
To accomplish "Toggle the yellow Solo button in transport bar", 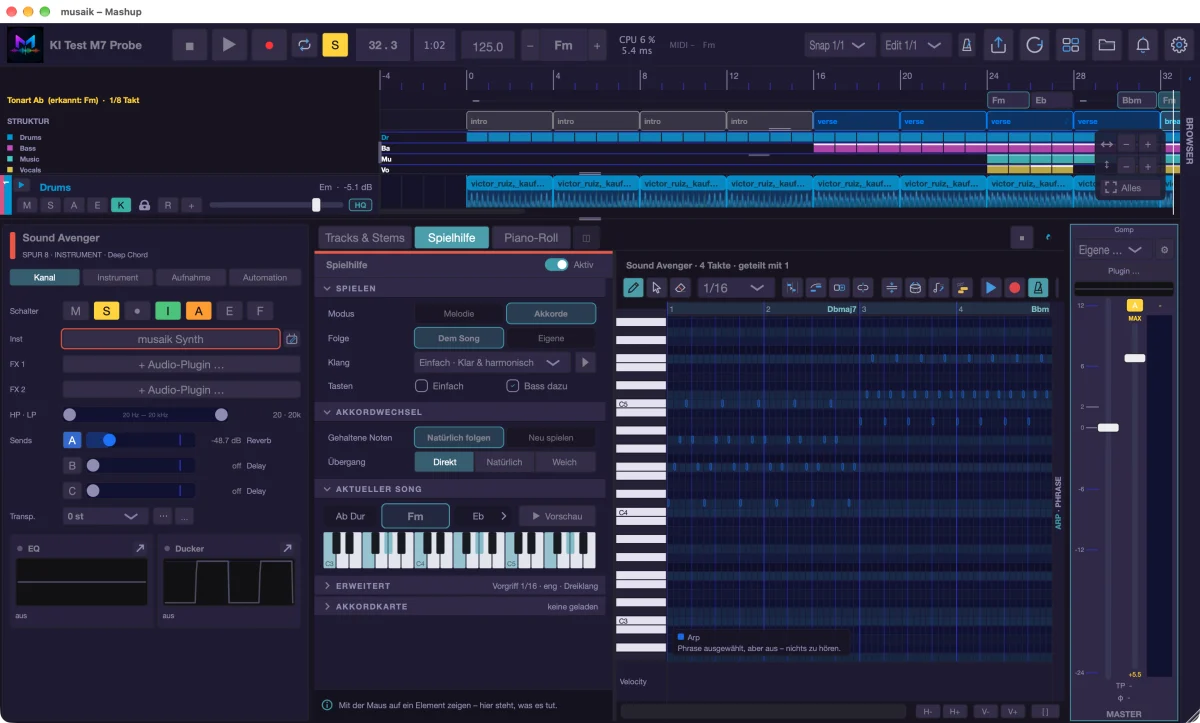I will [334, 45].
